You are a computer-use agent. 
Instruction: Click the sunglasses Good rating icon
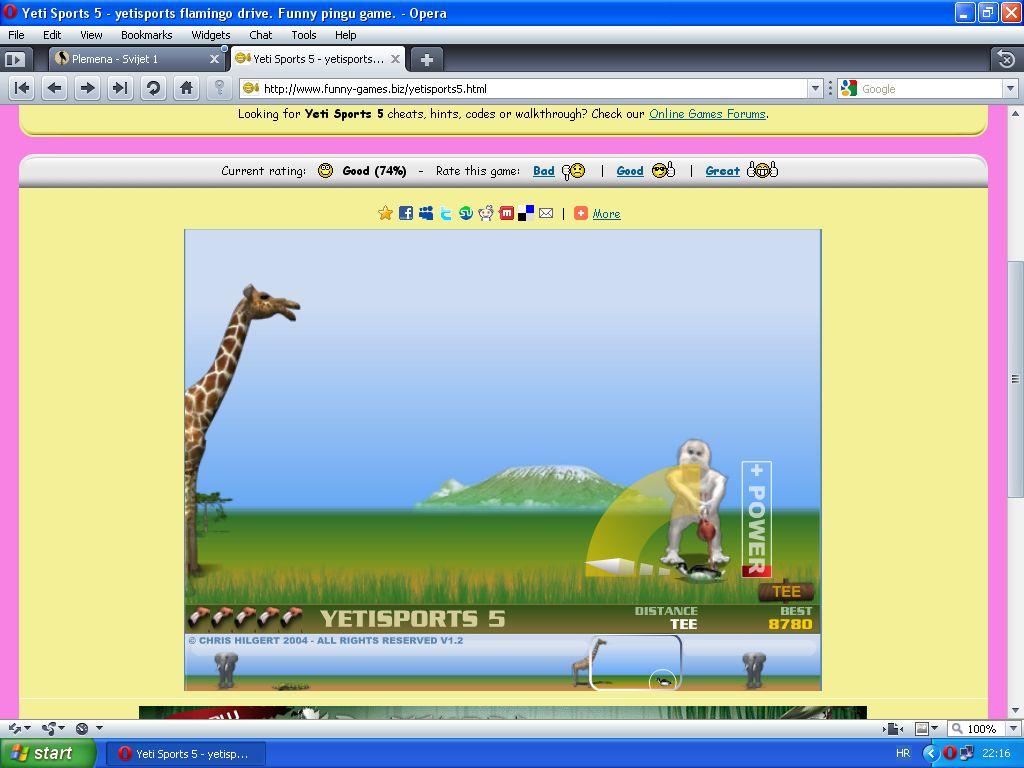point(664,170)
